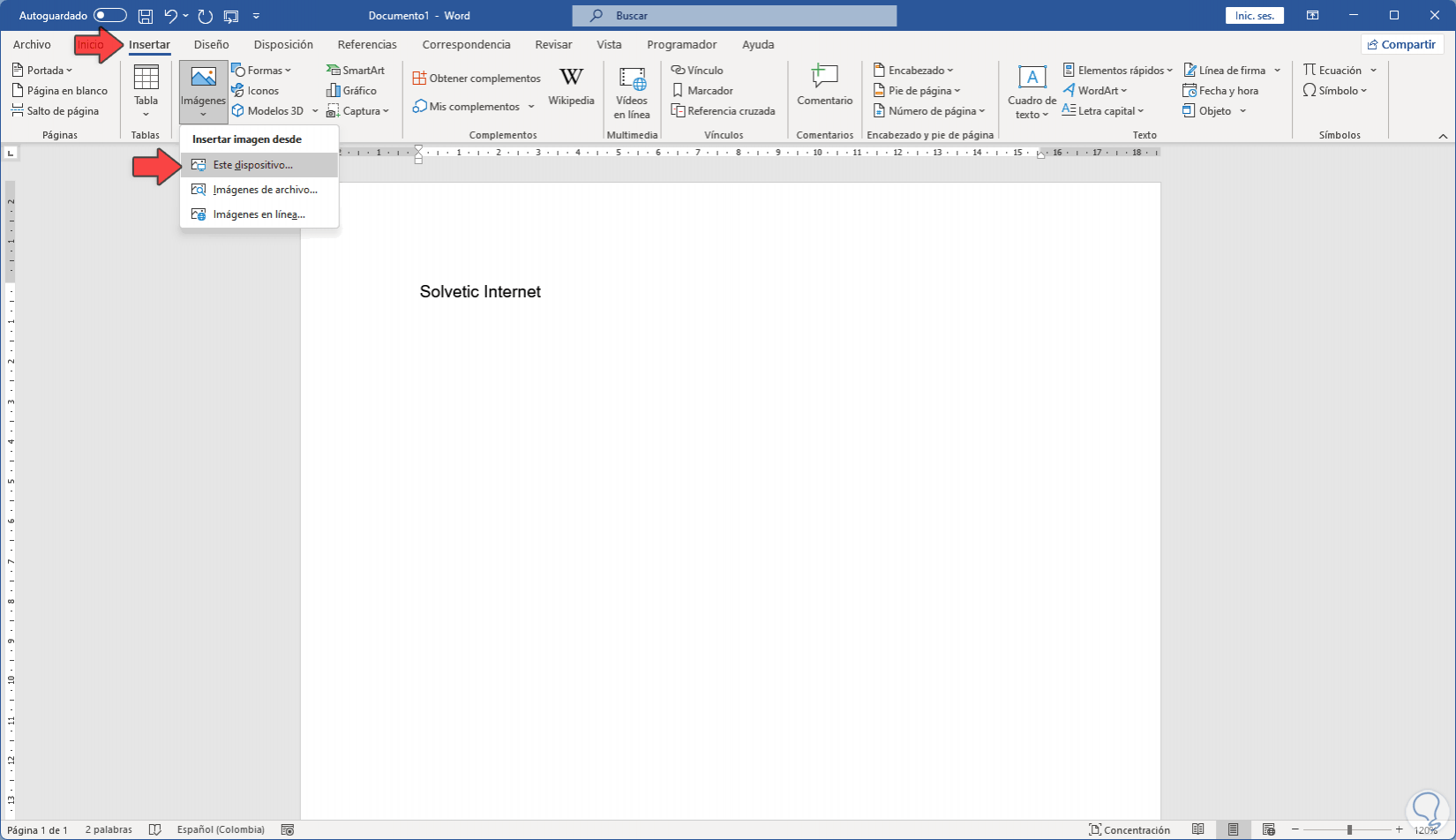This screenshot has width=1456, height=840.
Task: Choose Este dispositivo... from the menu
Action: pyautogui.click(x=259, y=165)
